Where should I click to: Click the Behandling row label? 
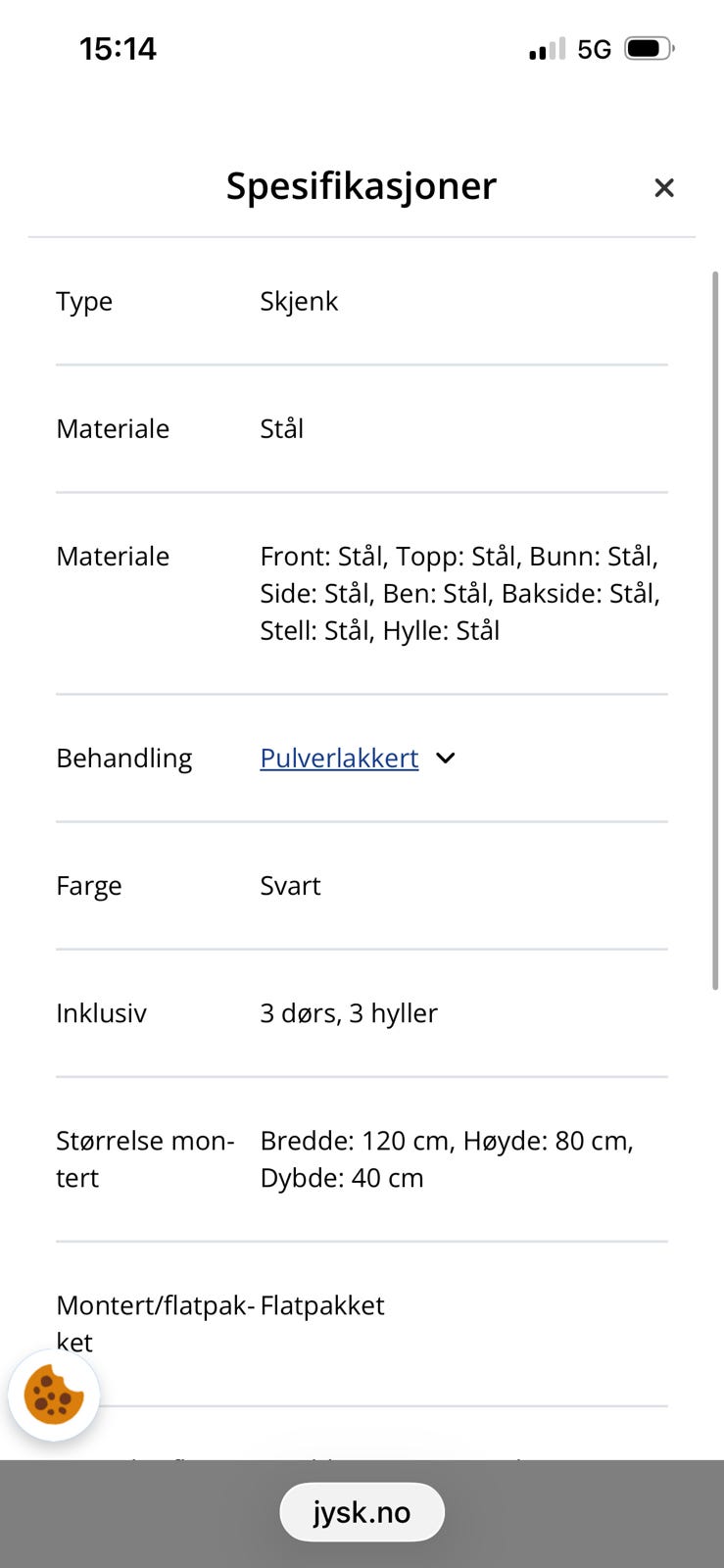click(123, 758)
